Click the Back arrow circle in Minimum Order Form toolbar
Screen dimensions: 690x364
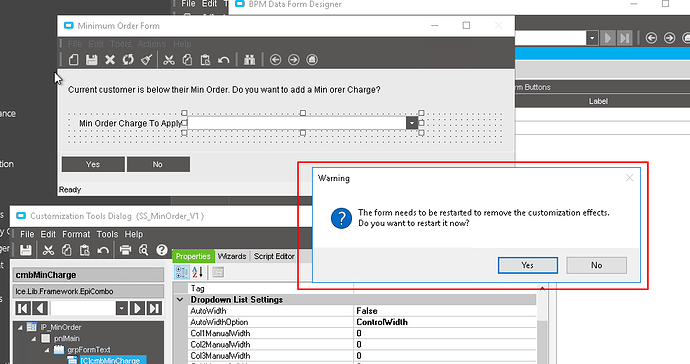[x=275, y=59]
